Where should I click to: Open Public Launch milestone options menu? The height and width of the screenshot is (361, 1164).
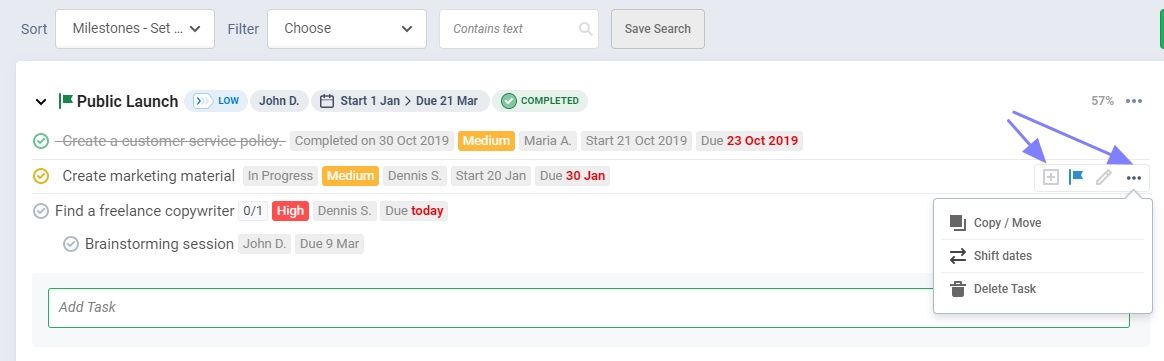point(1134,101)
